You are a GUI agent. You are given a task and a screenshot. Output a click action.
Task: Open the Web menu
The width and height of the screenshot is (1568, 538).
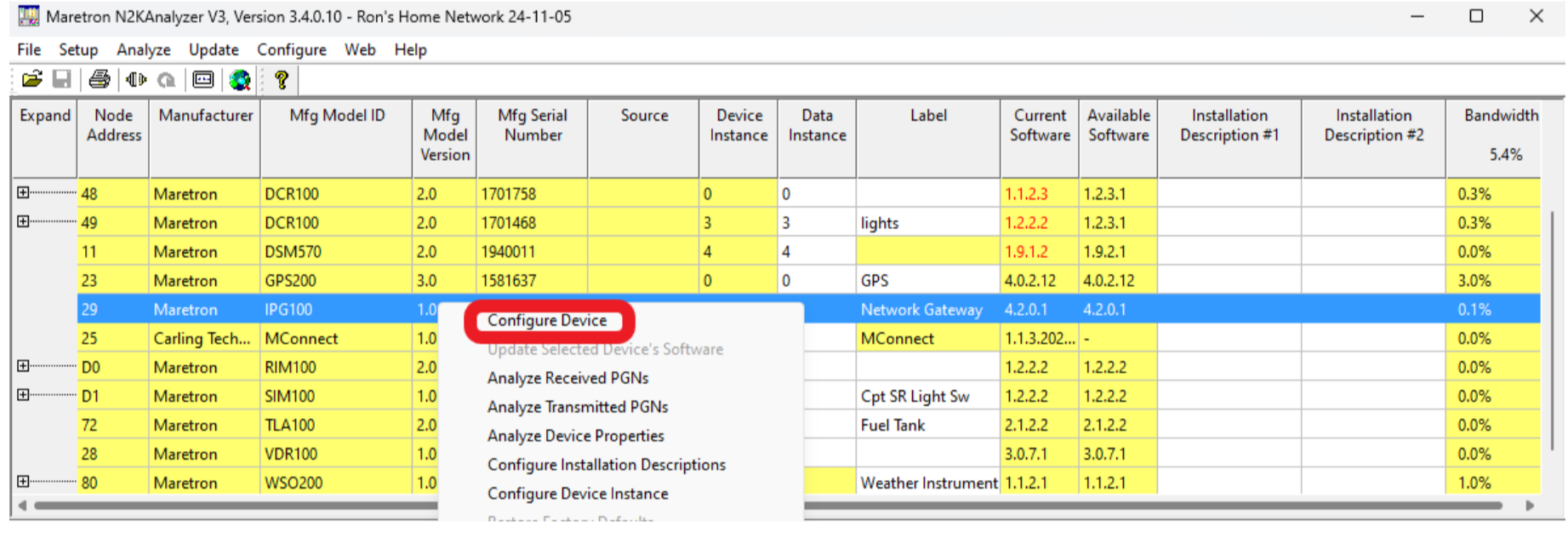pos(360,49)
